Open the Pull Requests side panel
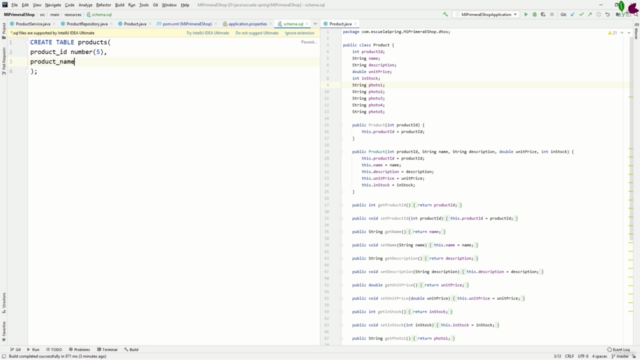The image size is (640, 360). pos(4,61)
